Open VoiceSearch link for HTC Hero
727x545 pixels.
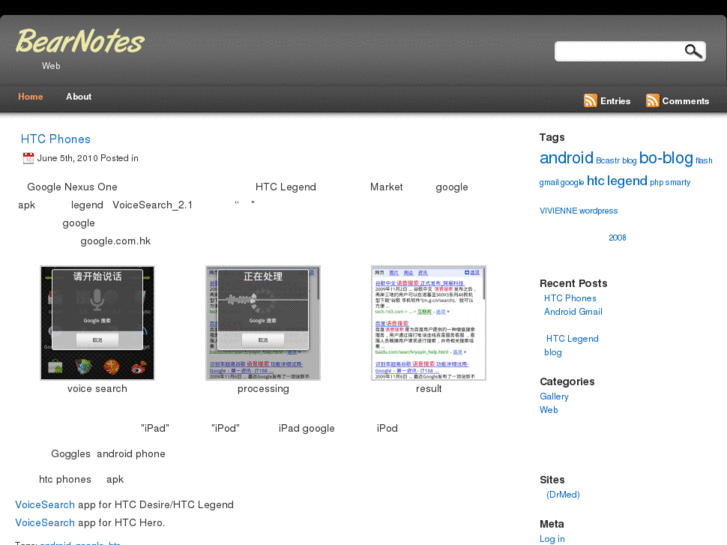(x=45, y=523)
